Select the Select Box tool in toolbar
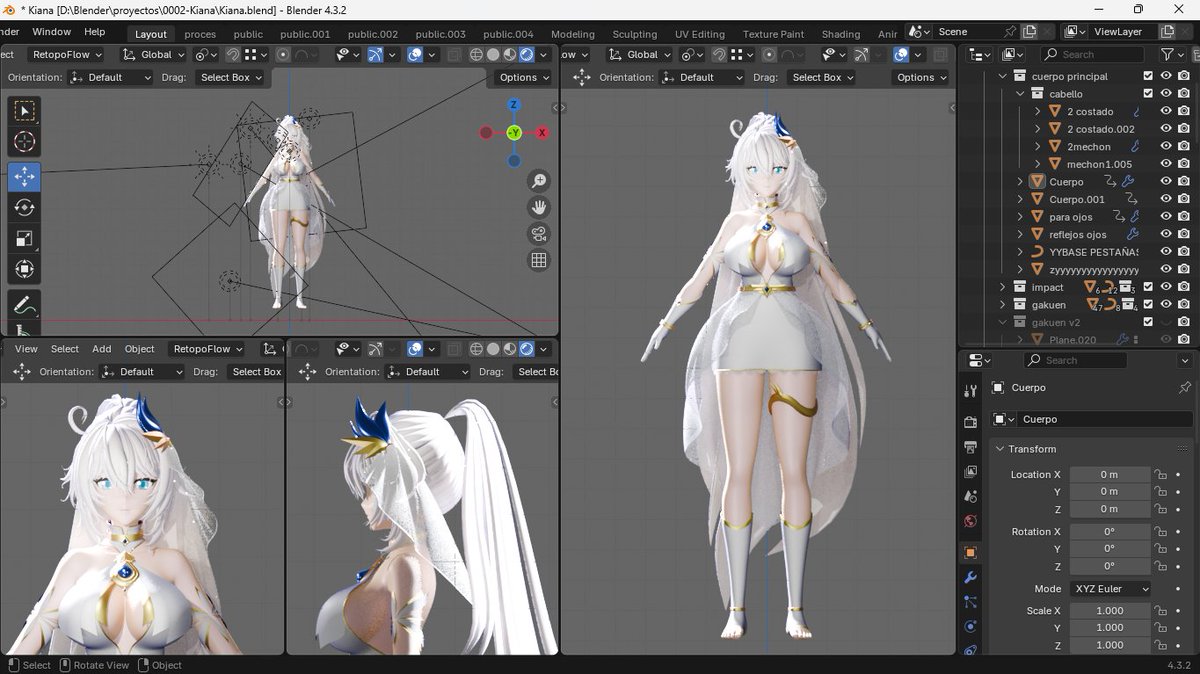Image resolution: width=1200 pixels, height=674 pixels. point(24,111)
